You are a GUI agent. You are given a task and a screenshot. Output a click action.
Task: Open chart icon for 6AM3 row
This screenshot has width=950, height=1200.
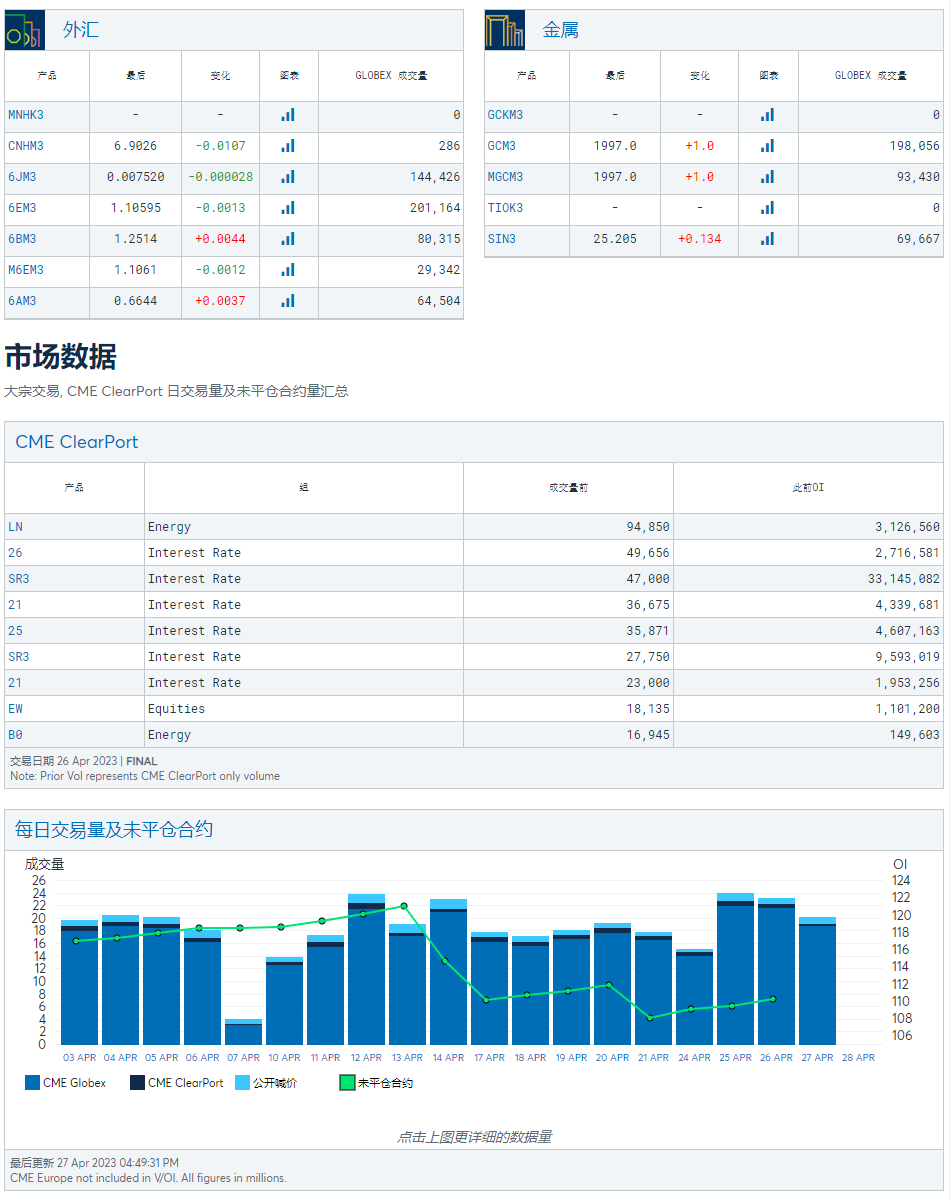click(288, 301)
